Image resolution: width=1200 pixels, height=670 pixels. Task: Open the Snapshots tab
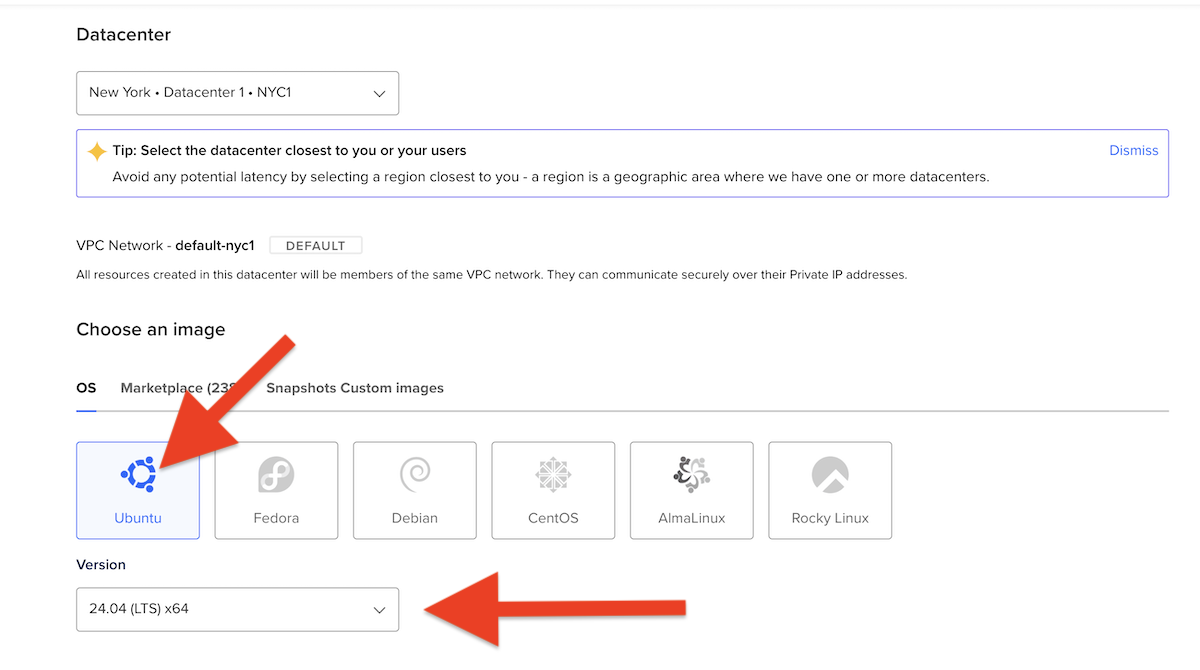(301, 388)
